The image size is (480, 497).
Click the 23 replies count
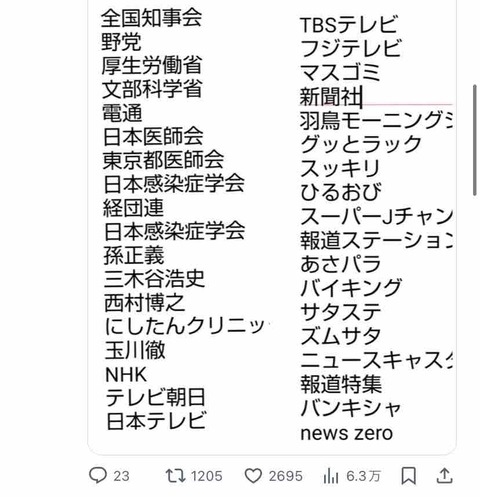coord(121,476)
